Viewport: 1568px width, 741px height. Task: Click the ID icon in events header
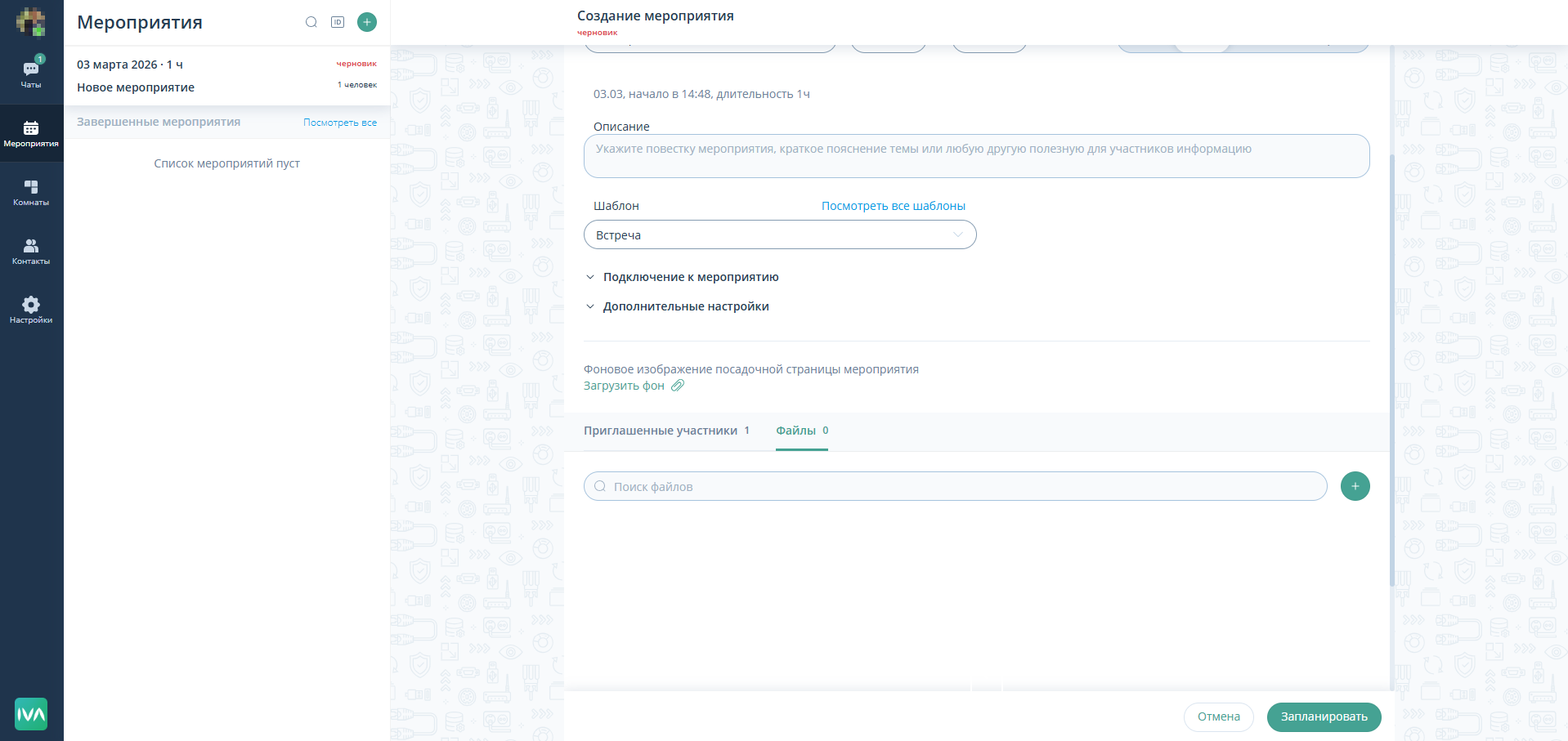coord(338,22)
